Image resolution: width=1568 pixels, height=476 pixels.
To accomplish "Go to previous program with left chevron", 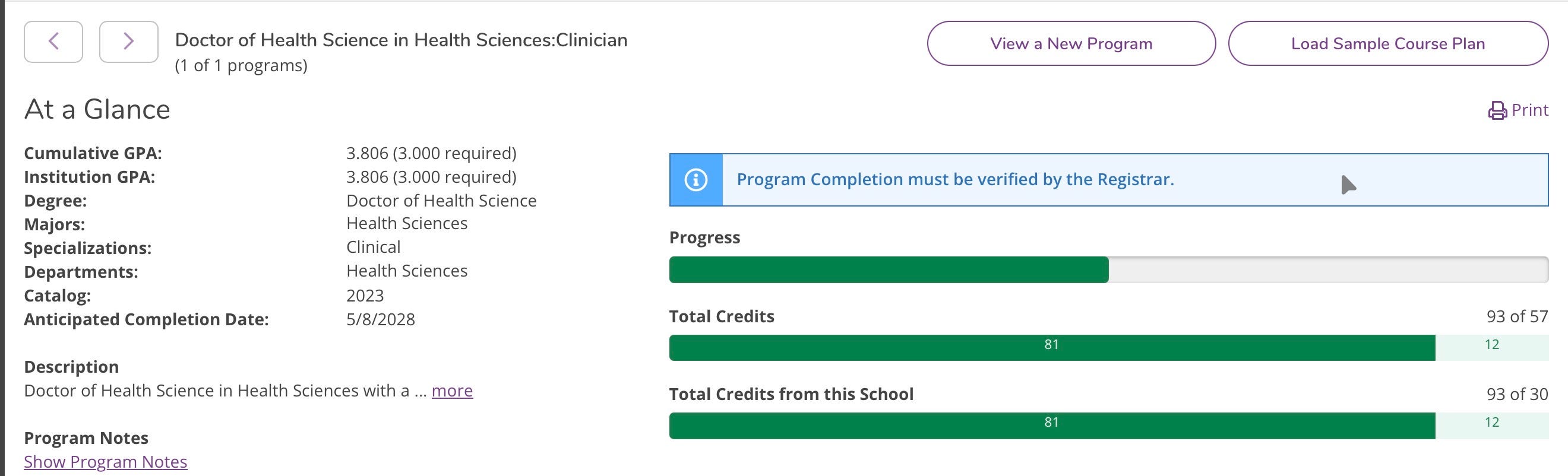I will 53,42.
